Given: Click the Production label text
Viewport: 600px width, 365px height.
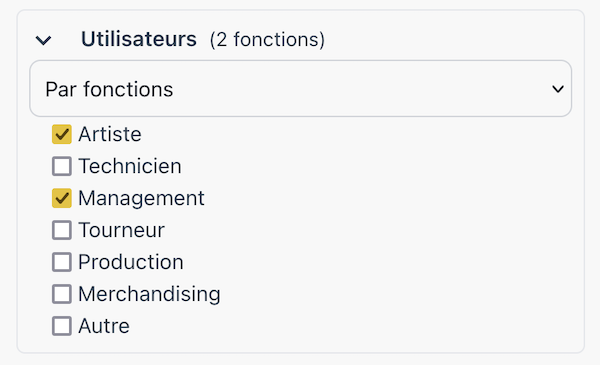Looking at the screenshot, I should coord(131,262).
